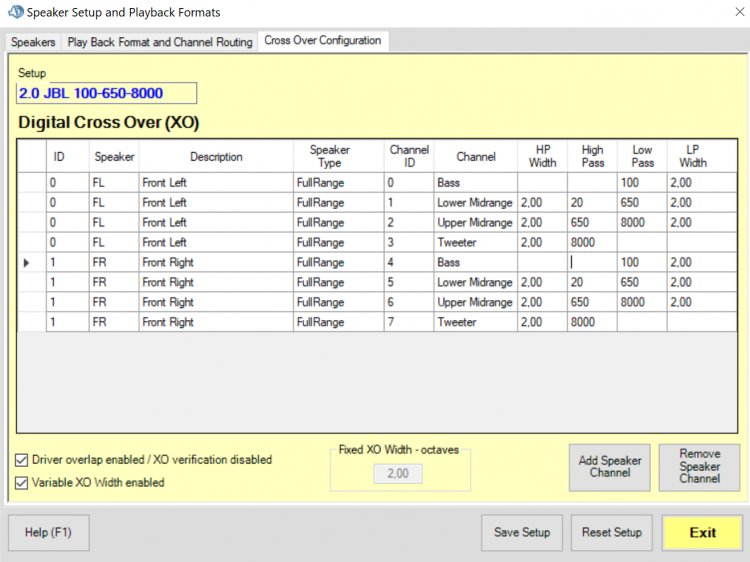Toggle Driver overlap enabled checkbox
Image resolution: width=750 pixels, height=562 pixels.
pyautogui.click(x=22, y=460)
